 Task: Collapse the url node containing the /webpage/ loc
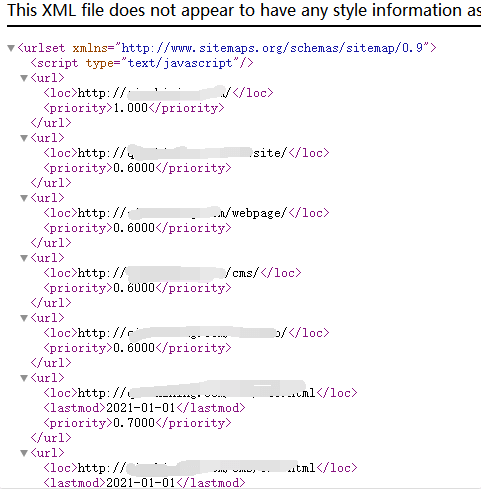pyautogui.click(x=24, y=198)
